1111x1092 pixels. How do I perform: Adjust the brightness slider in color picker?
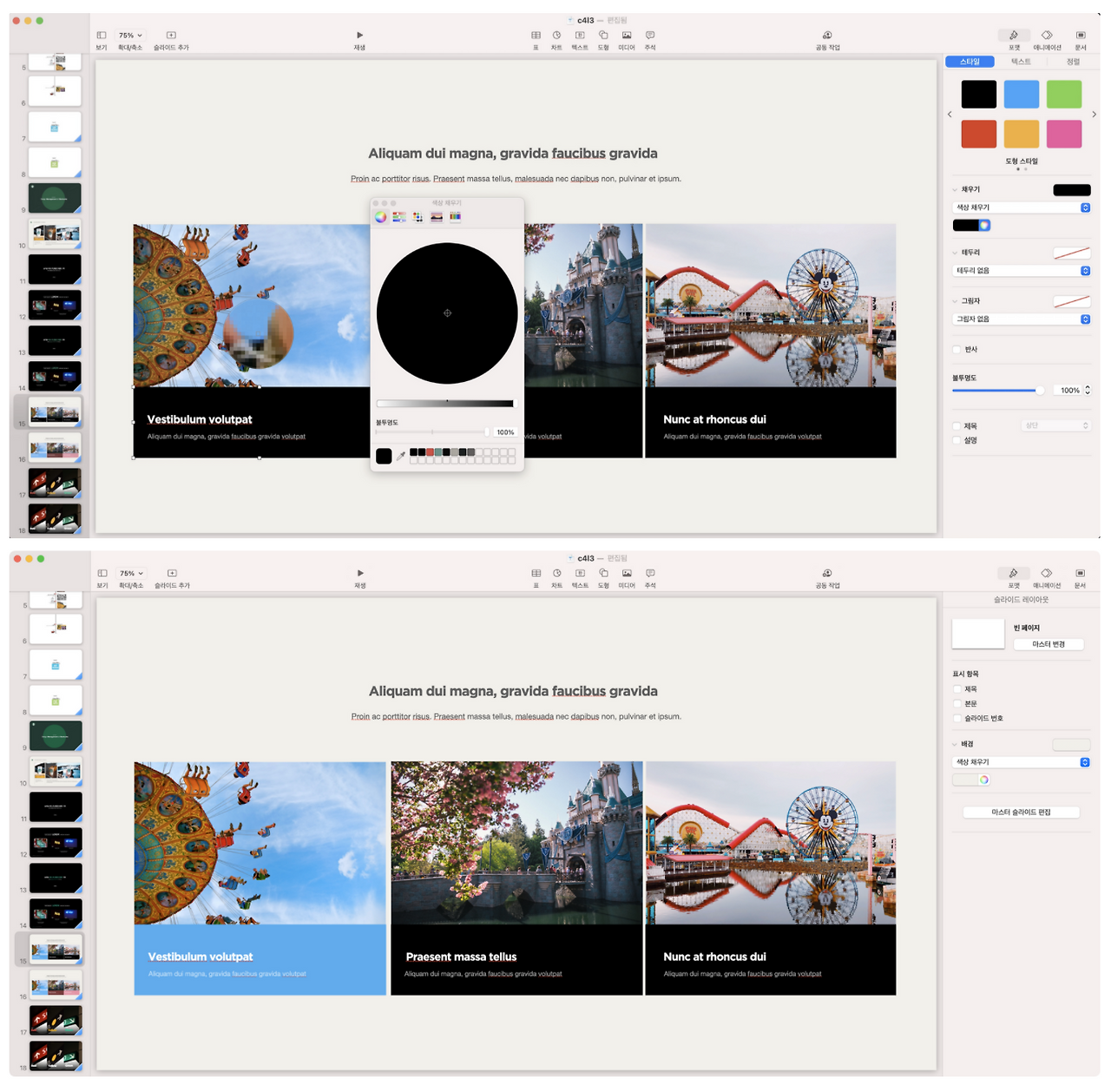tap(446, 404)
